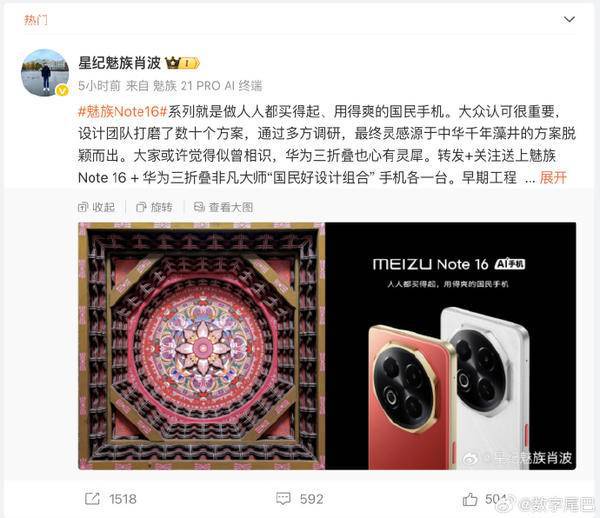Open the 1518 reposts count
600x518 pixels.
[x=122, y=499]
